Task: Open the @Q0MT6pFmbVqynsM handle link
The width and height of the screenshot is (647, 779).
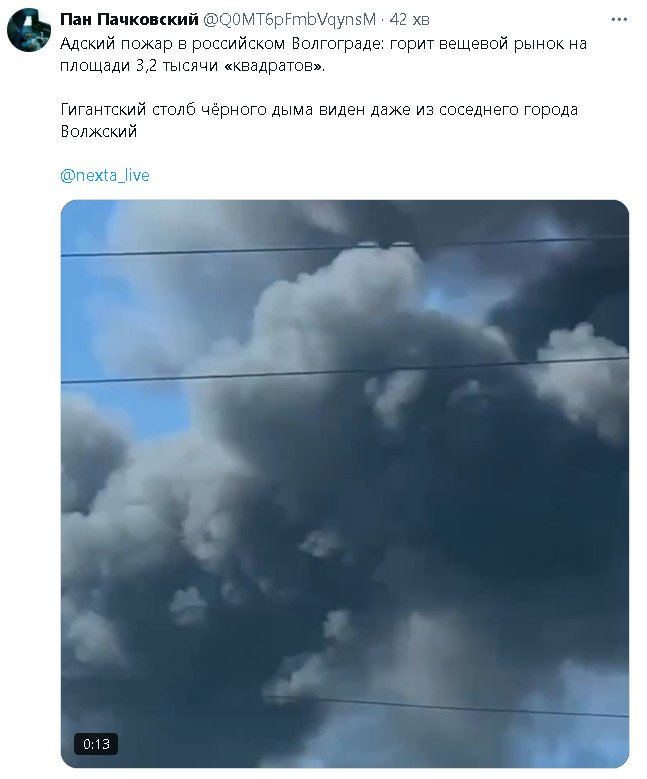Action: (x=290, y=19)
